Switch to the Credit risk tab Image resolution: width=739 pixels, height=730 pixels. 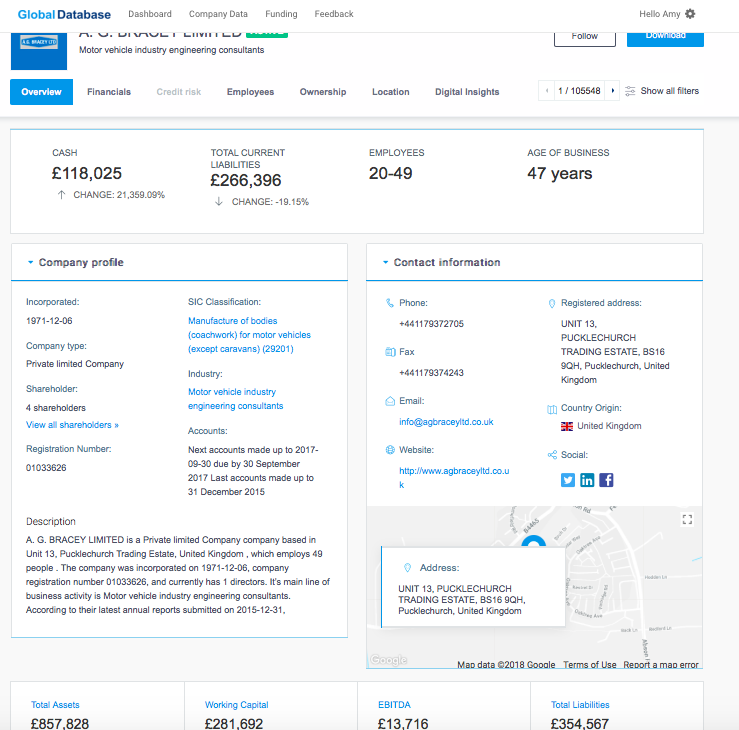pos(179,92)
